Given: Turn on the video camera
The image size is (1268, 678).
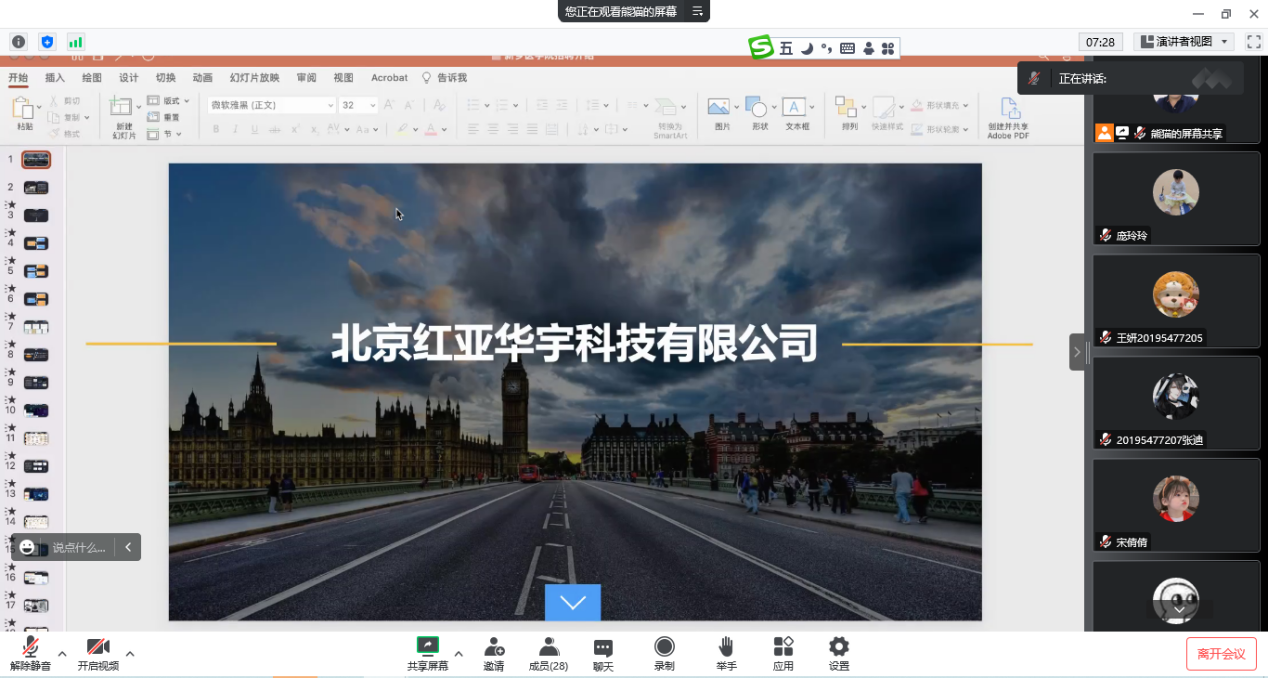Looking at the screenshot, I should 98,647.
